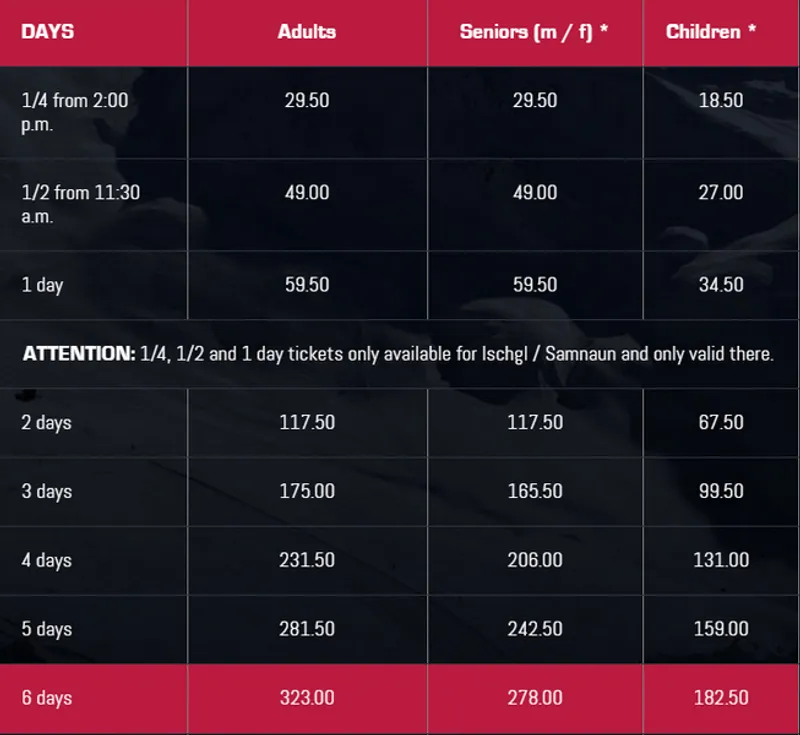This screenshot has height=735, width=800.
Task: Click the 1/2 from 11:30 a.m. row label
Action: pos(80,204)
